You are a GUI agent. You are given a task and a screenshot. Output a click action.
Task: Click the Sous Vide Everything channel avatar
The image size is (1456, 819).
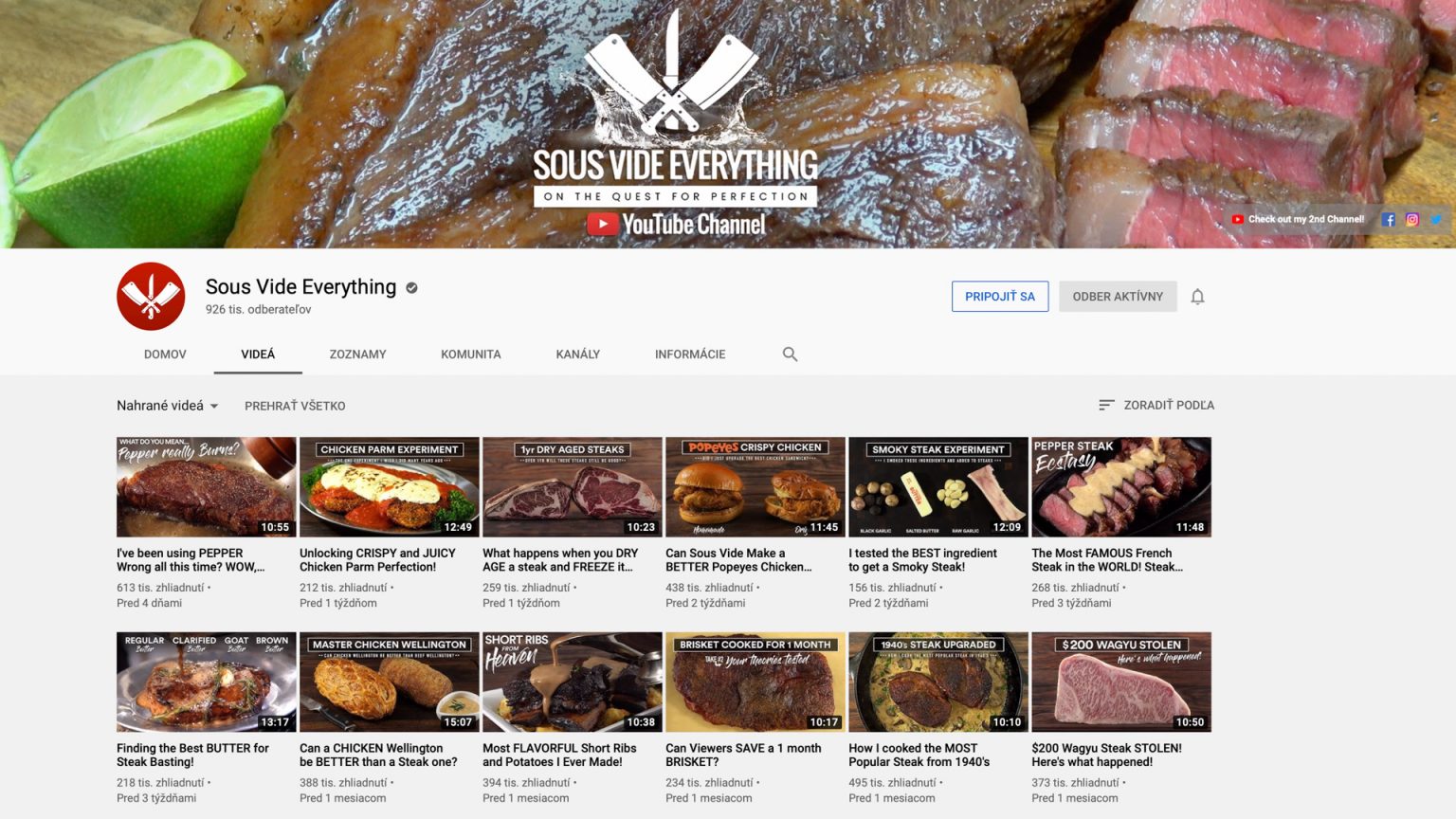click(x=151, y=297)
